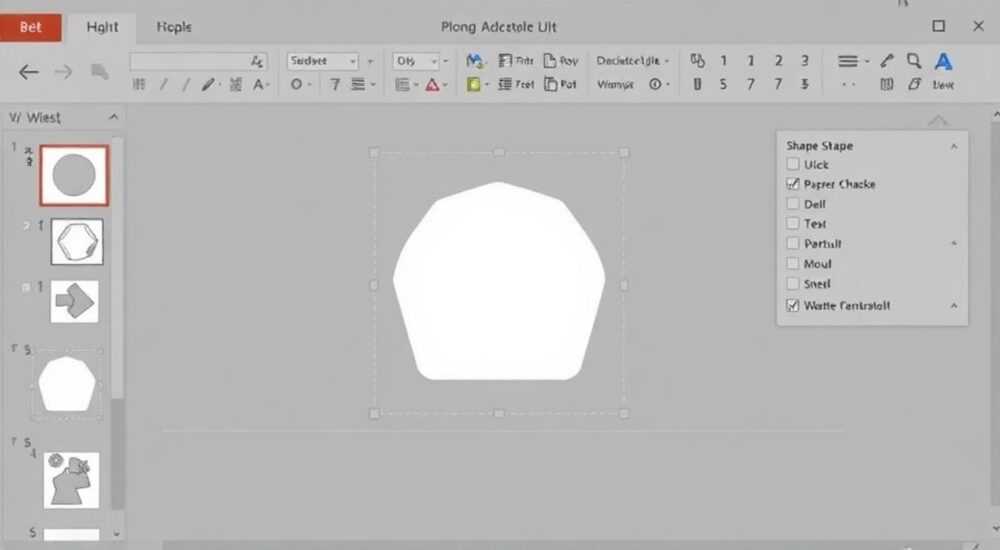Uncheck the Paprer Chacke checkbox
Screen dimensions: 1000x550
tap(793, 184)
